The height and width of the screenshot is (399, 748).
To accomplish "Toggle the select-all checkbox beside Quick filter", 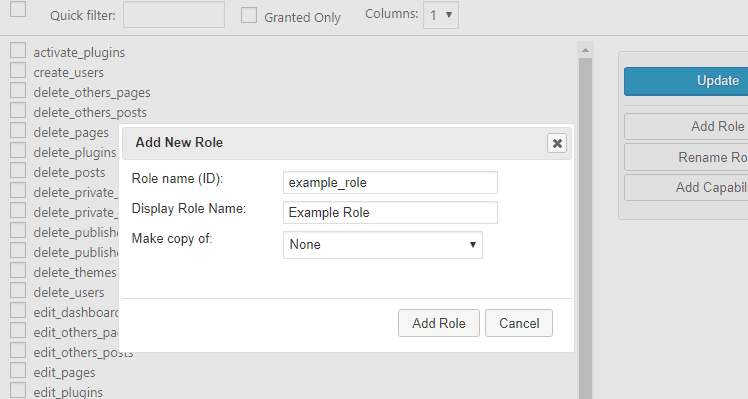I will (x=18, y=9).
